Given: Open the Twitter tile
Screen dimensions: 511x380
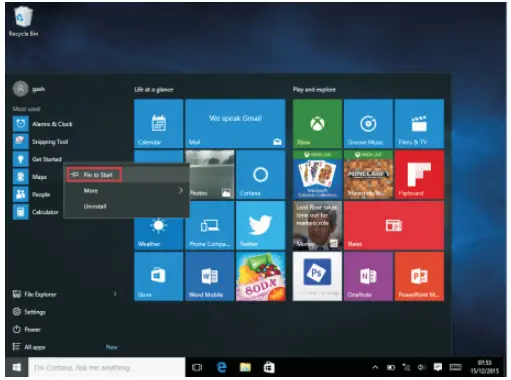Looking at the screenshot, I should (261, 225).
